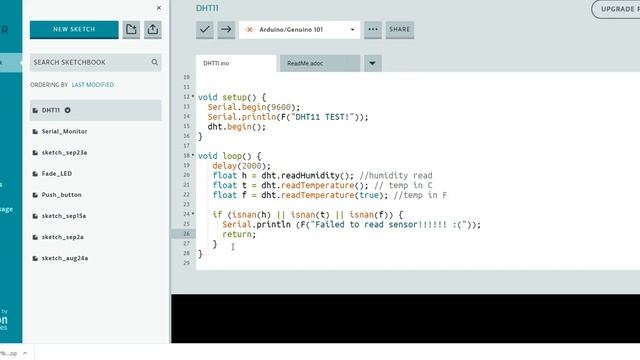640x360 pixels.
Task: Click the sketch_aug24a file icon
Action: pyautogui.click(x=35, y=258)
